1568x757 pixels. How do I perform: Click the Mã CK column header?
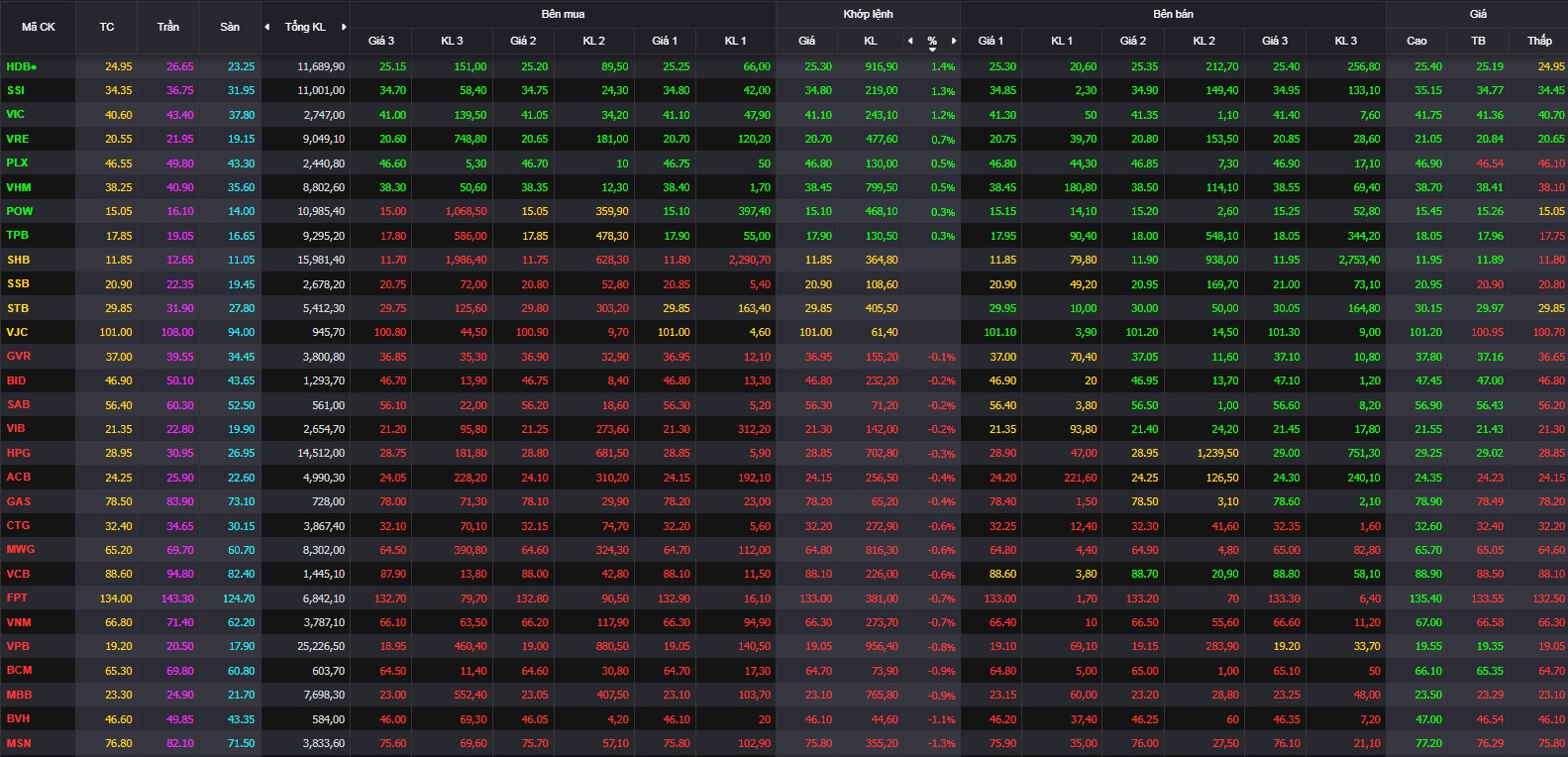point(39,27)
